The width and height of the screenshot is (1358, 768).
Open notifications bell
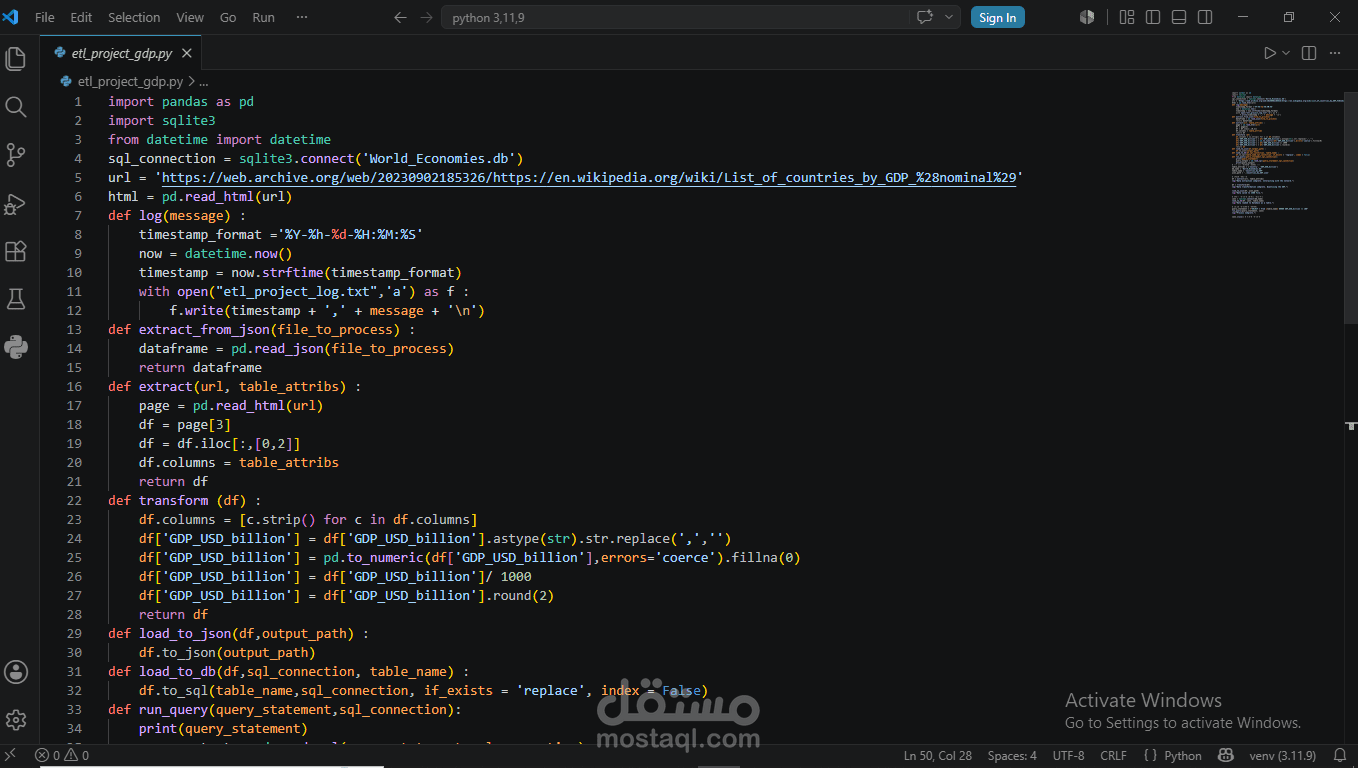click(x=1338, y=756)
